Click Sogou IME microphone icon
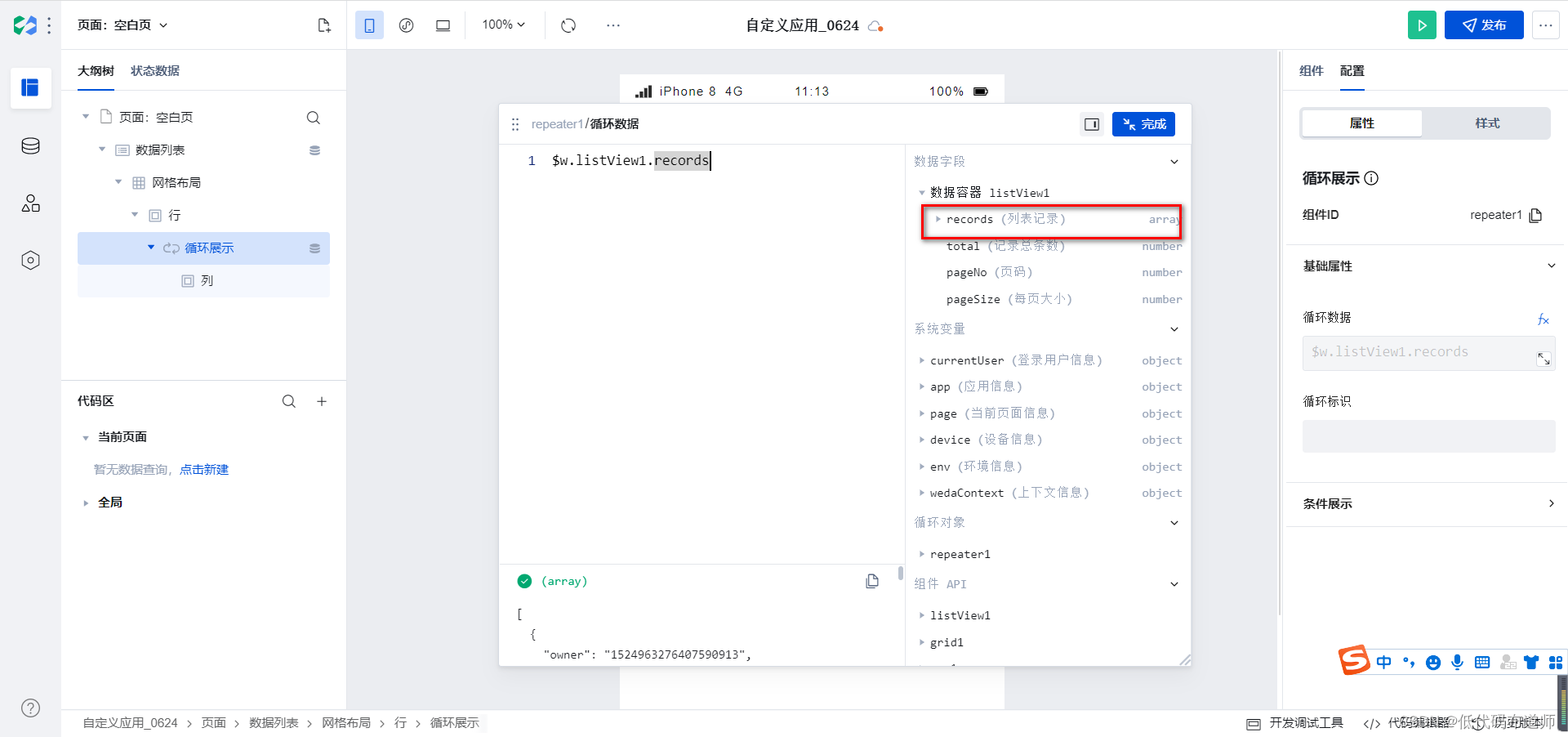 tap(1458, 663)
